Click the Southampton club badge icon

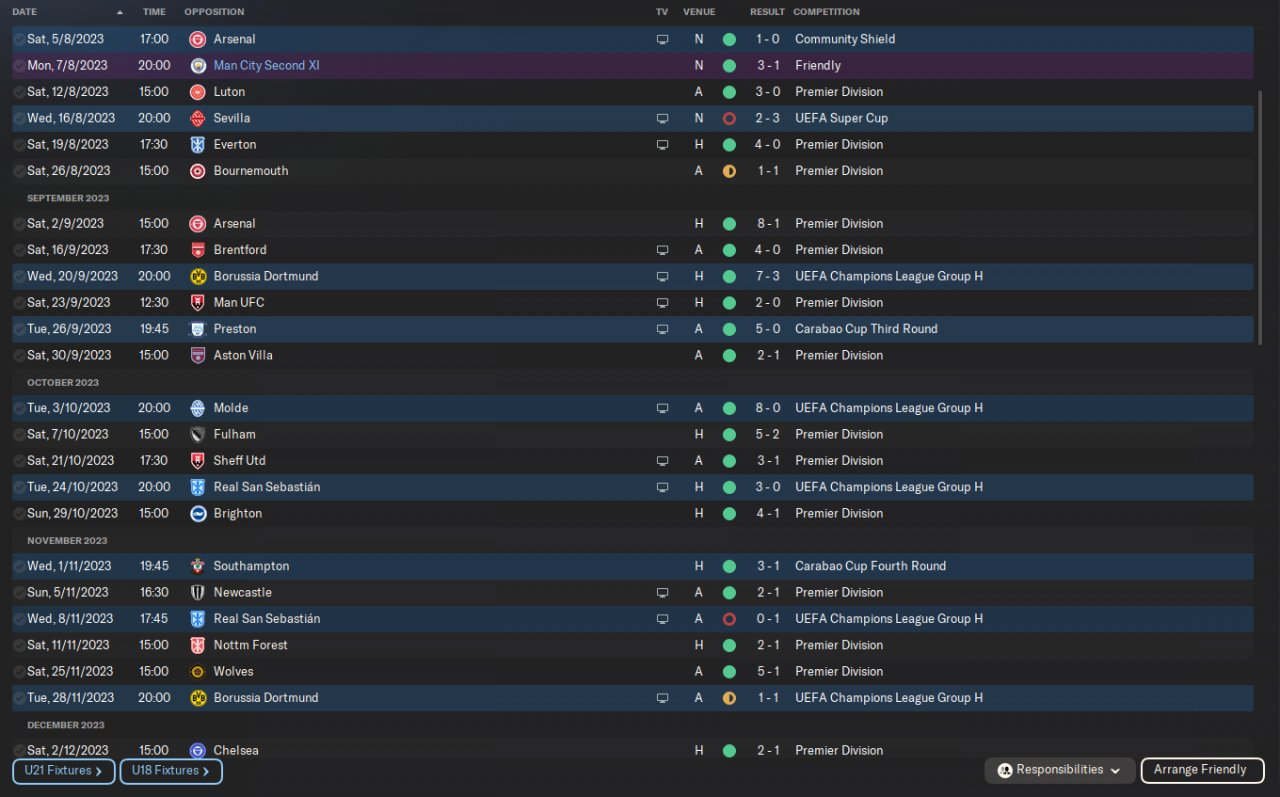(197, 566)
